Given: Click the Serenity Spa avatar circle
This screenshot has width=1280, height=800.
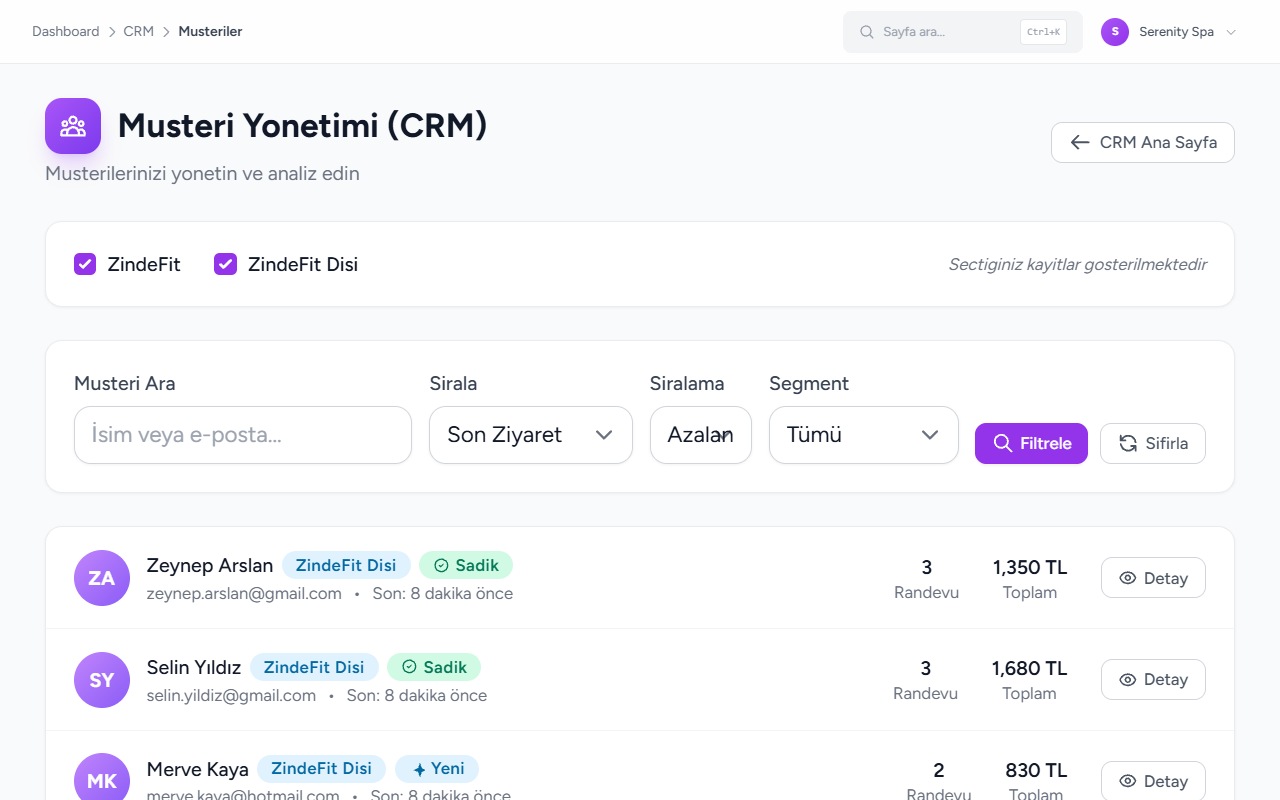Looking at the screenshot, I should (1115, 32).
